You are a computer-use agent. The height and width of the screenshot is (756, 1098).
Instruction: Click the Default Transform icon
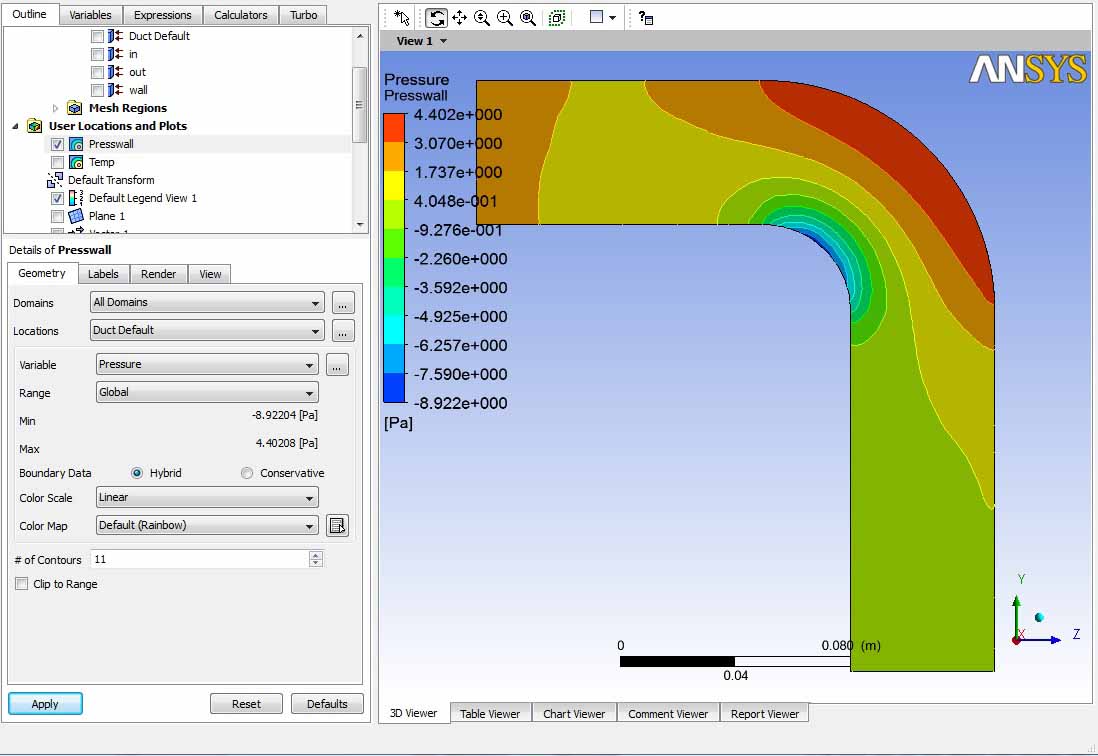point(55,180)
